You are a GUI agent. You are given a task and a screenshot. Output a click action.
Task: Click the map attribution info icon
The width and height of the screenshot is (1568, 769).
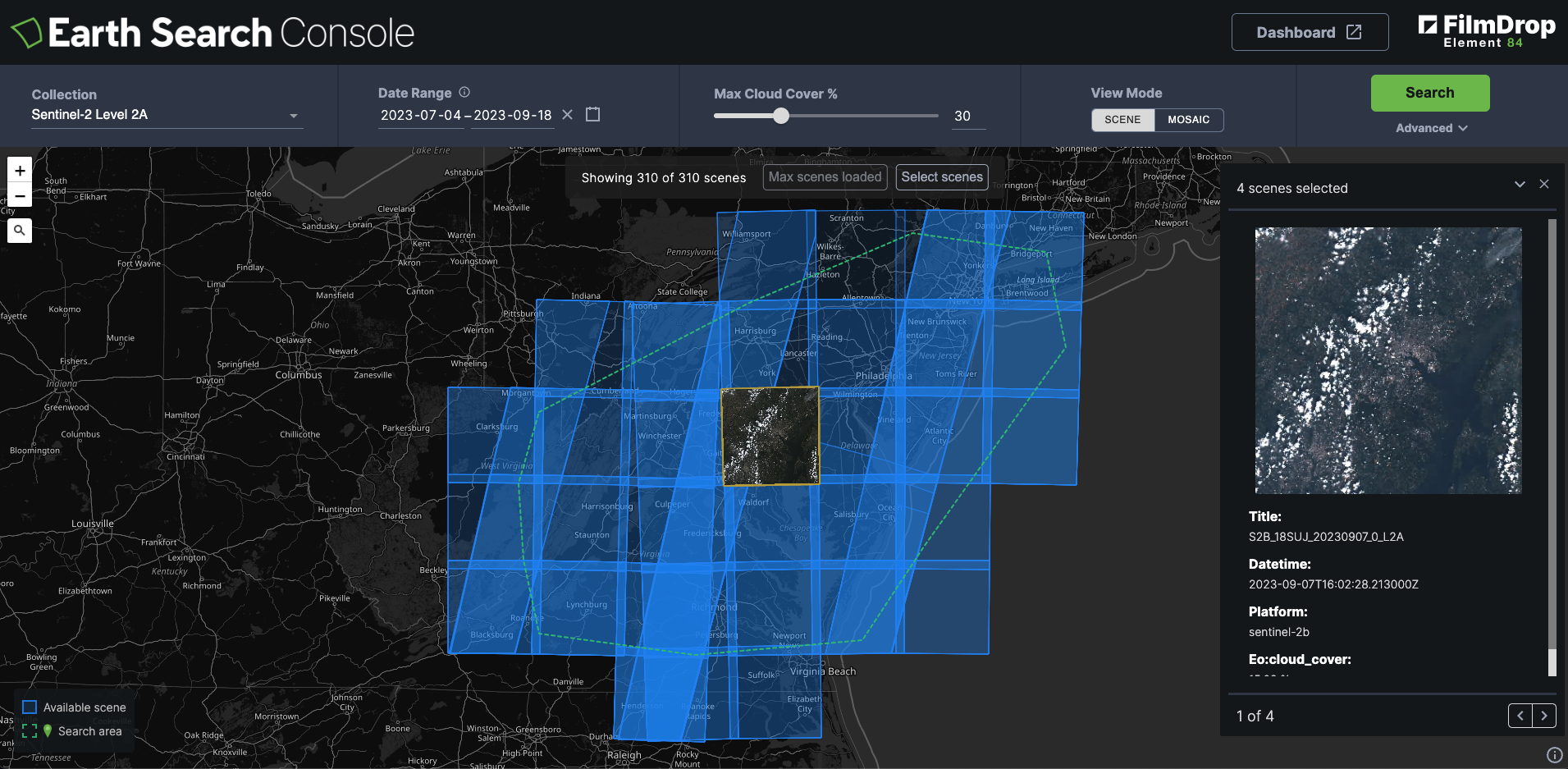(1554, 755)
